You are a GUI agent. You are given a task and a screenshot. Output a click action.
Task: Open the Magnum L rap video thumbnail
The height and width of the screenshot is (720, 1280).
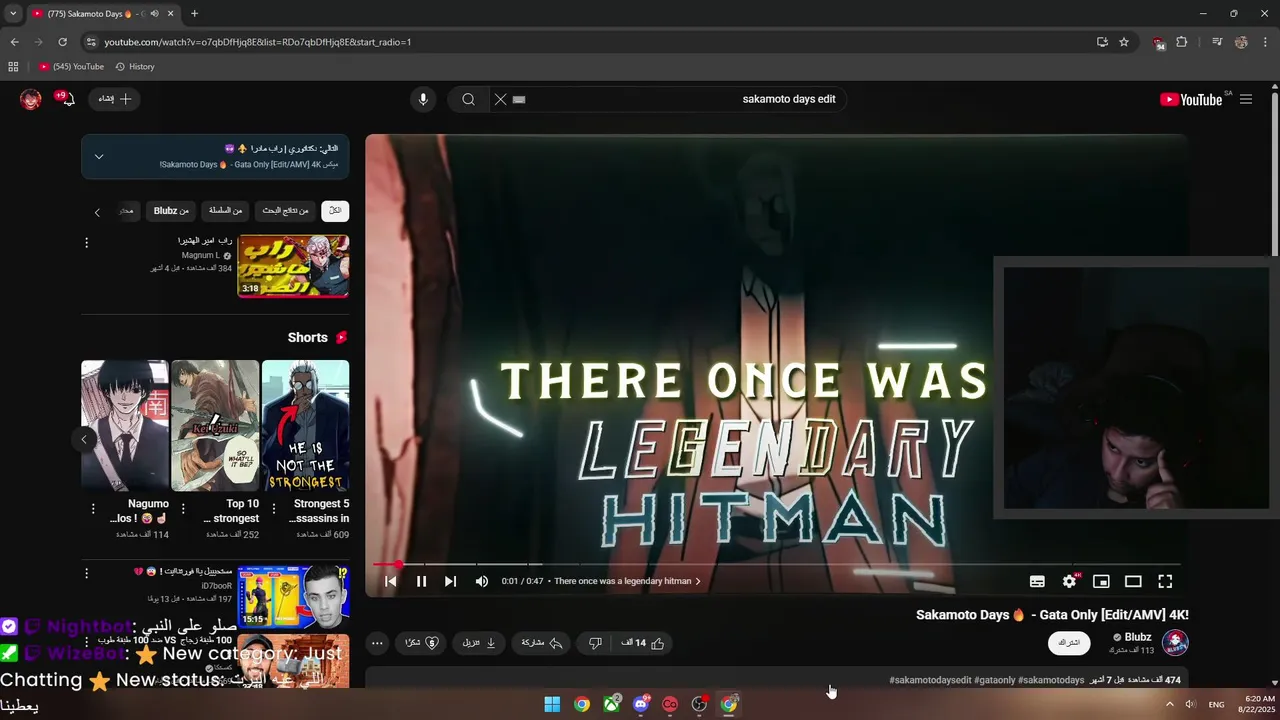pos(293,266)
